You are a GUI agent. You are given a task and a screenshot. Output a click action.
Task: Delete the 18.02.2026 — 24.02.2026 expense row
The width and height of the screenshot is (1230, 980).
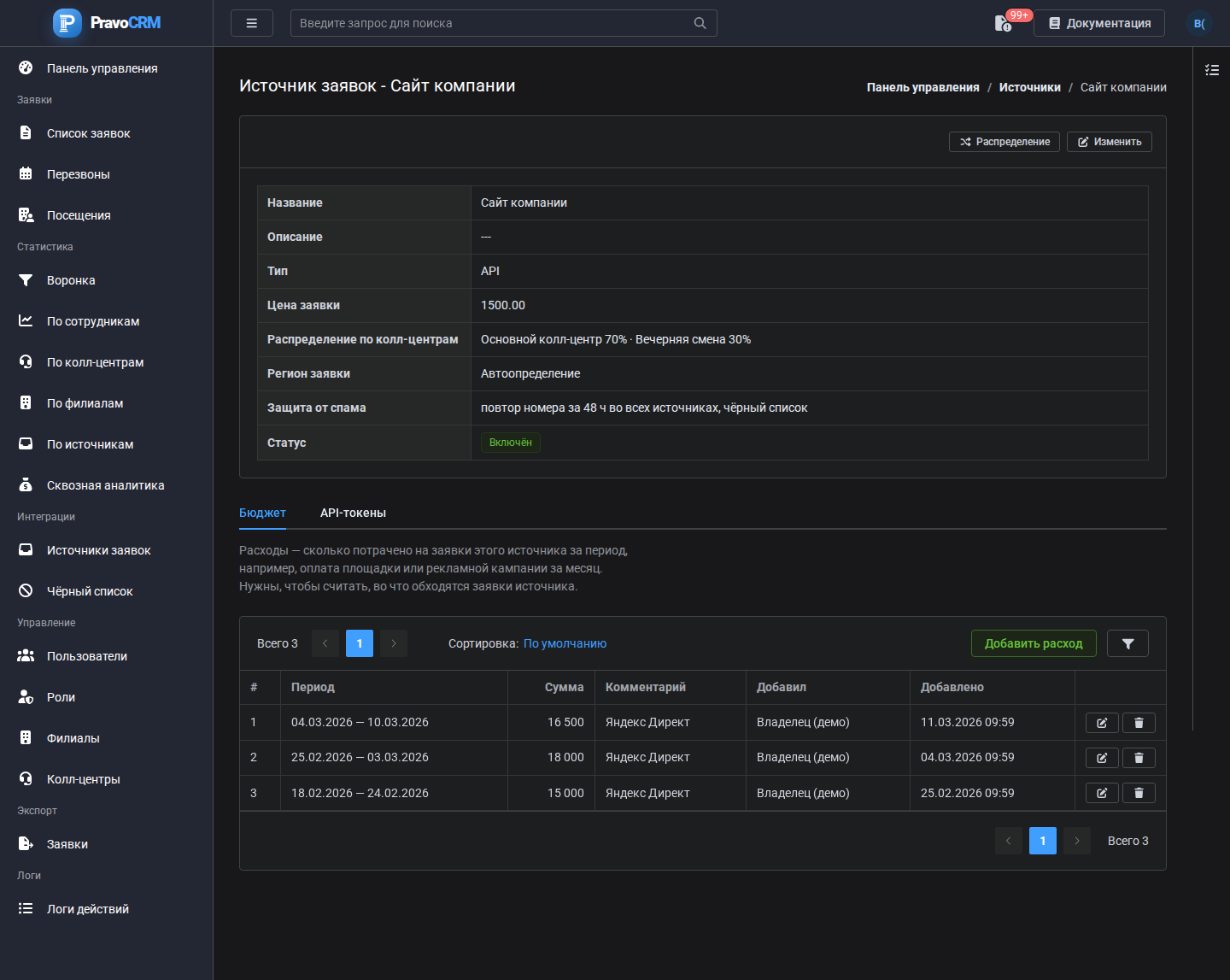tap(1139, 793)
